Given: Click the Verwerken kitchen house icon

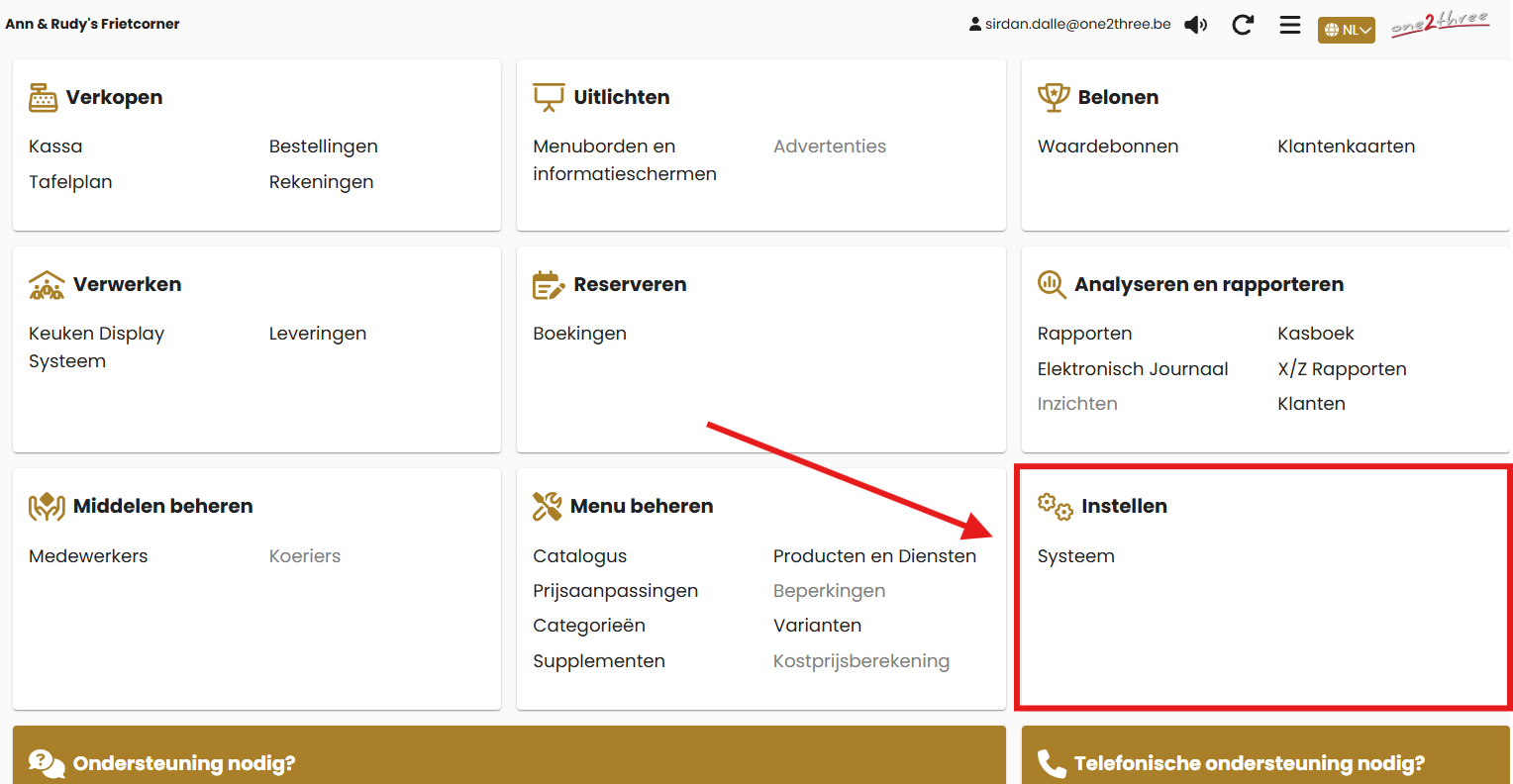Looking at the screenshot, I should point(47,285).
